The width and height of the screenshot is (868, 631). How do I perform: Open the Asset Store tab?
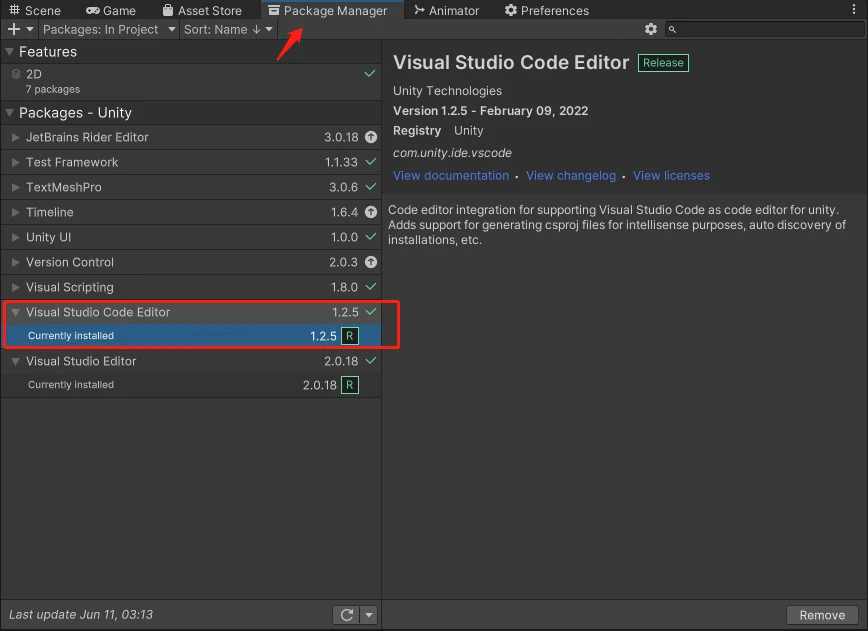(x=203, y=11)
